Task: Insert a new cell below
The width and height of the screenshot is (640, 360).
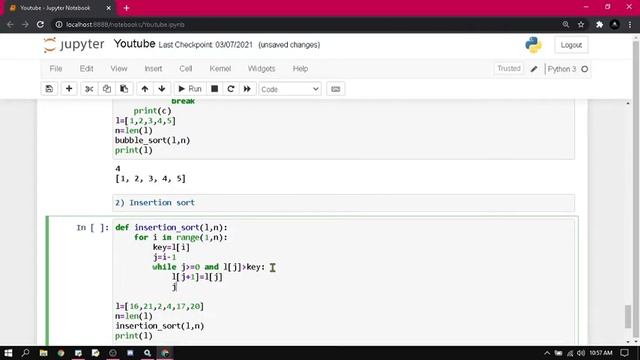Action: (69, 89)
